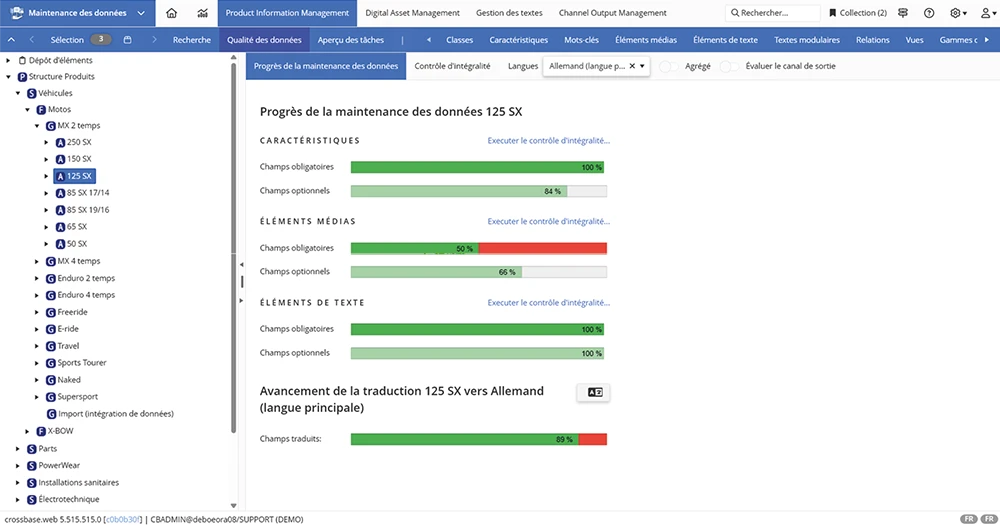Viewport: 1000px width, 525px height.
Task: Open the home icon in top bar
Action: coord(172,13)
